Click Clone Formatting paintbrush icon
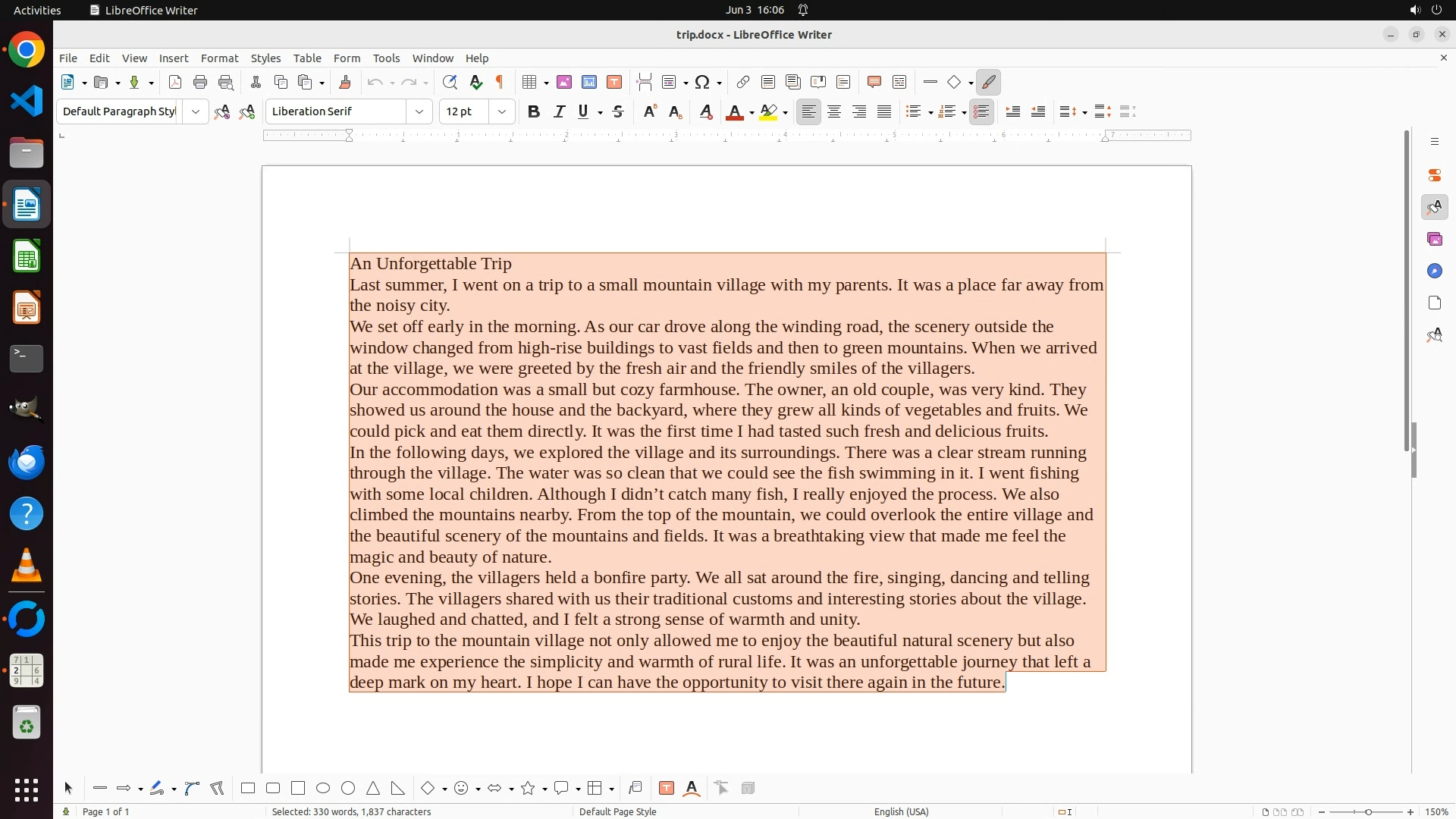The image size is (1456, 819). 345,83
